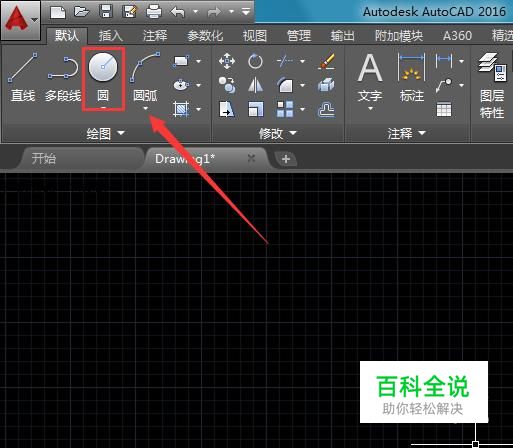513x448 pixels.
Task: Expand the hatch tool dropdown arrow
Action: click(x=199, y=109)
